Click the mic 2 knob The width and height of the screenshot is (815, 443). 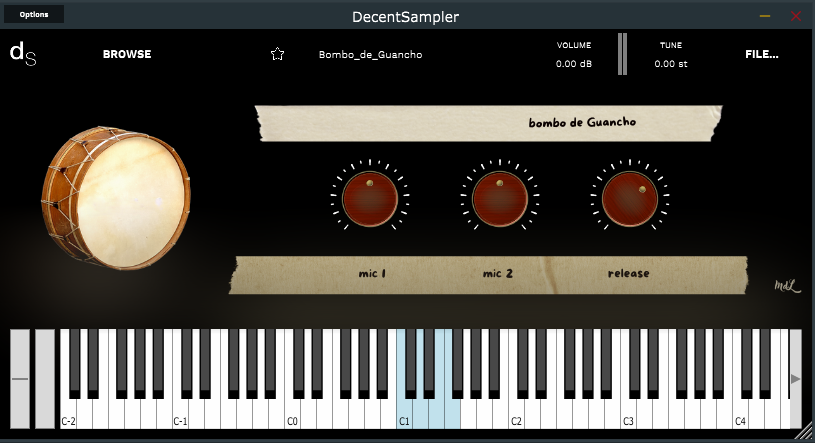coord(500,199)
